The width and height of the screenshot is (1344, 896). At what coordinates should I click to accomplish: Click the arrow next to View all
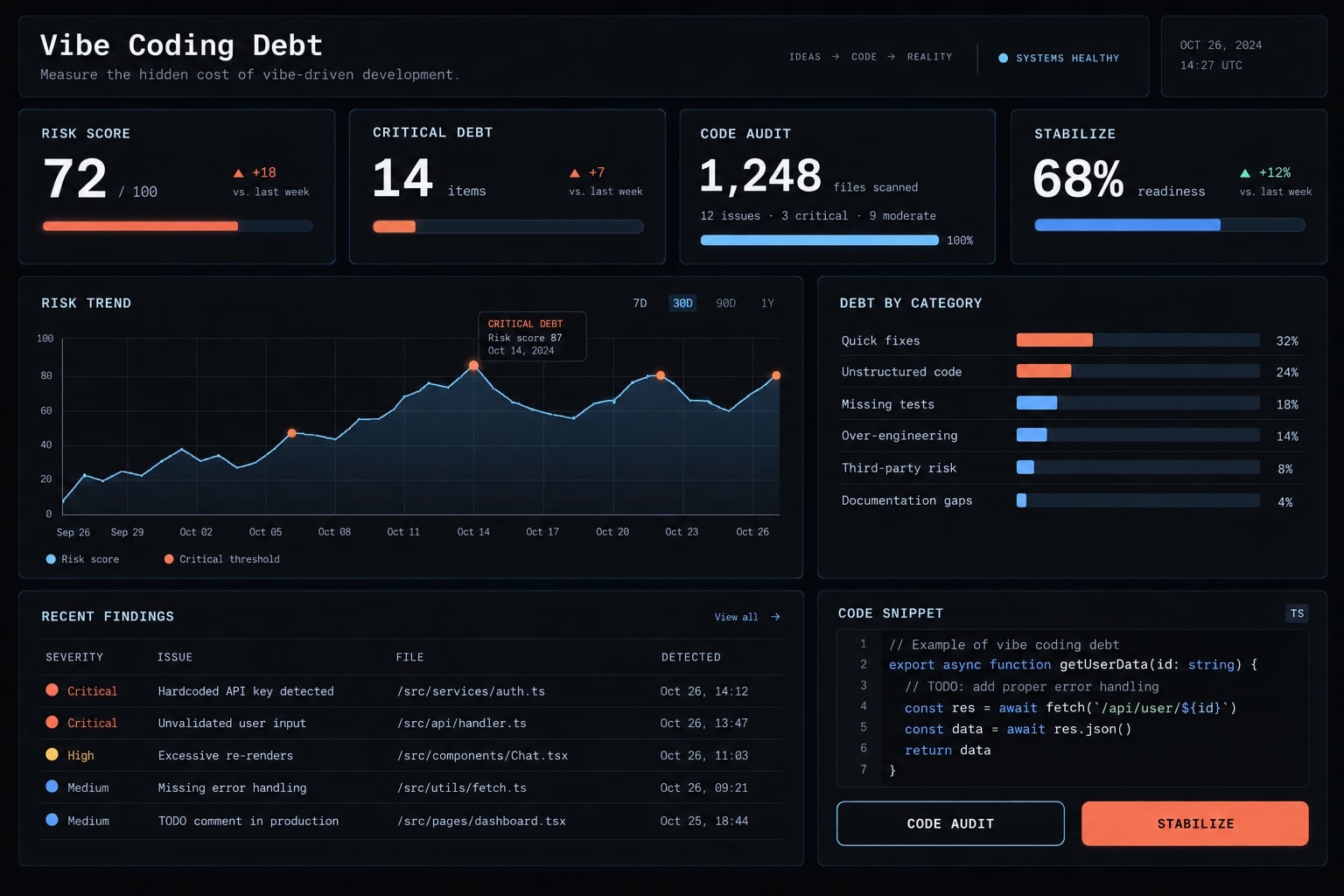tap(775, 617)
